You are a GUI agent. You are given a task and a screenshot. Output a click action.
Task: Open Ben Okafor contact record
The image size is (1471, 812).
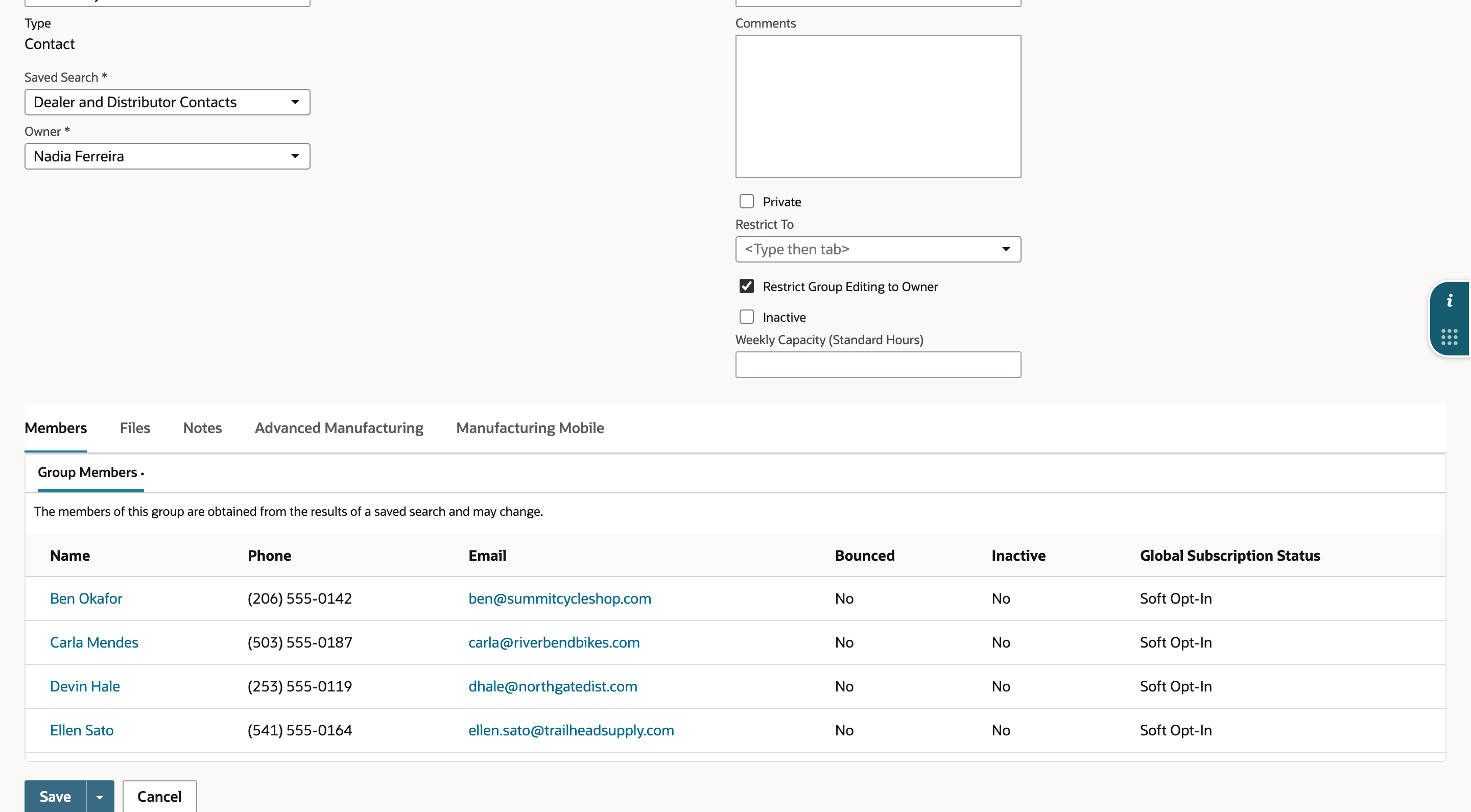coord(86,599)
